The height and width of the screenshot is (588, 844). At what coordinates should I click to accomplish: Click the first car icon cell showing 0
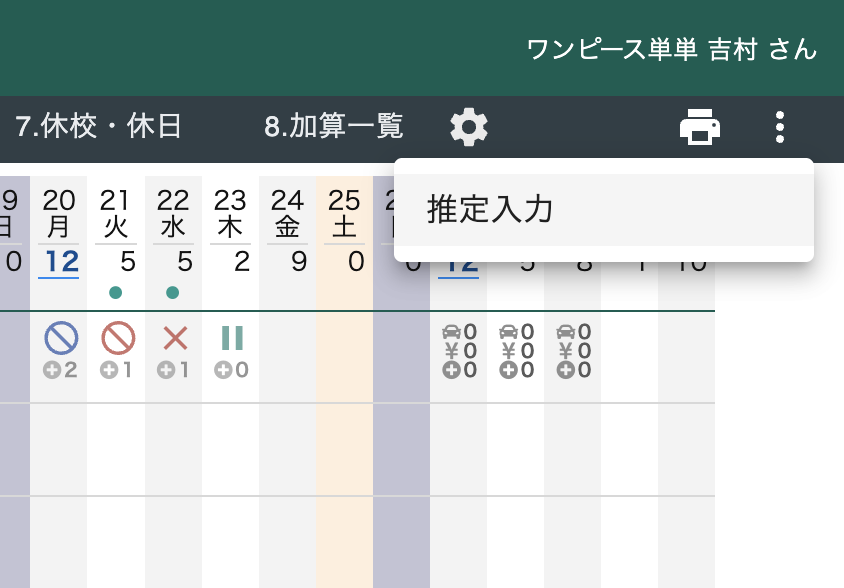click(460, 331)
